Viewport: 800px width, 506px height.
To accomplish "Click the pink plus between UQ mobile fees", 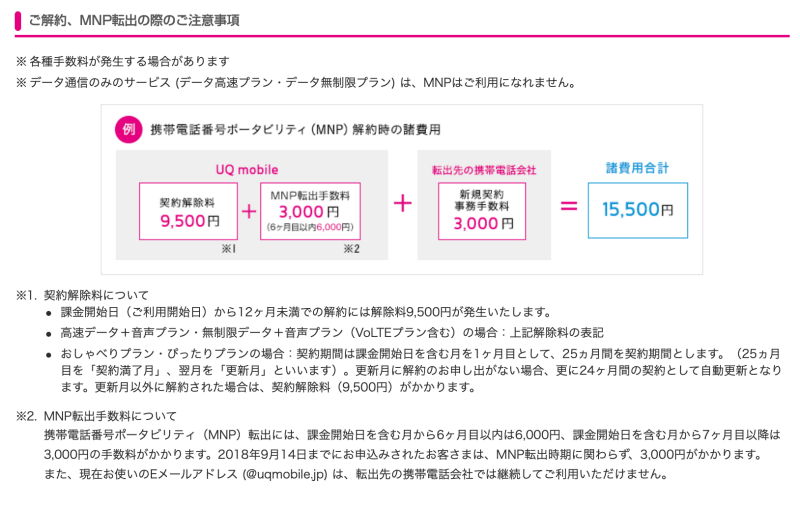I will click(249, 211).
